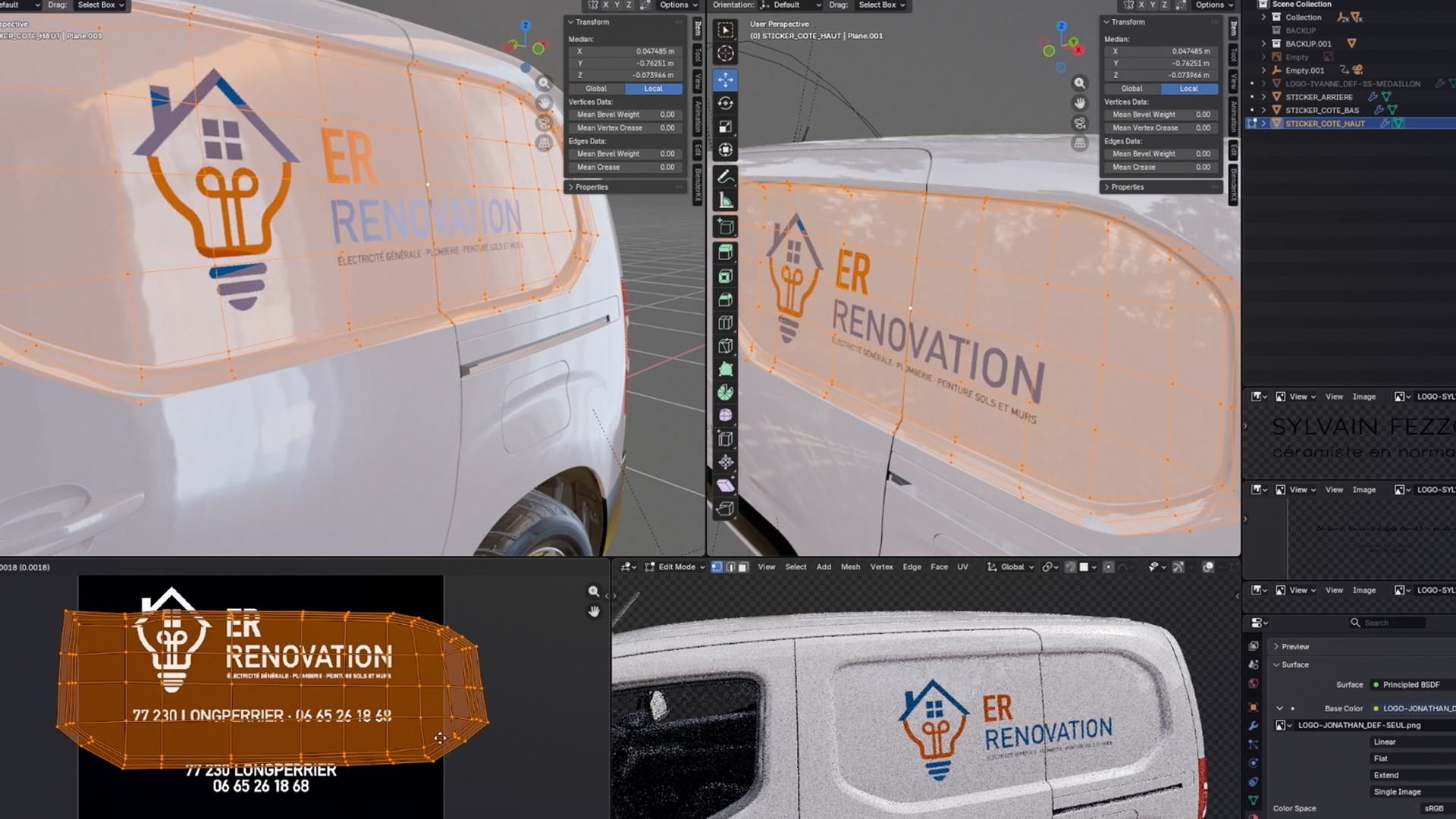Expand the STICKER_ARRIERE outliner item

1263,97
